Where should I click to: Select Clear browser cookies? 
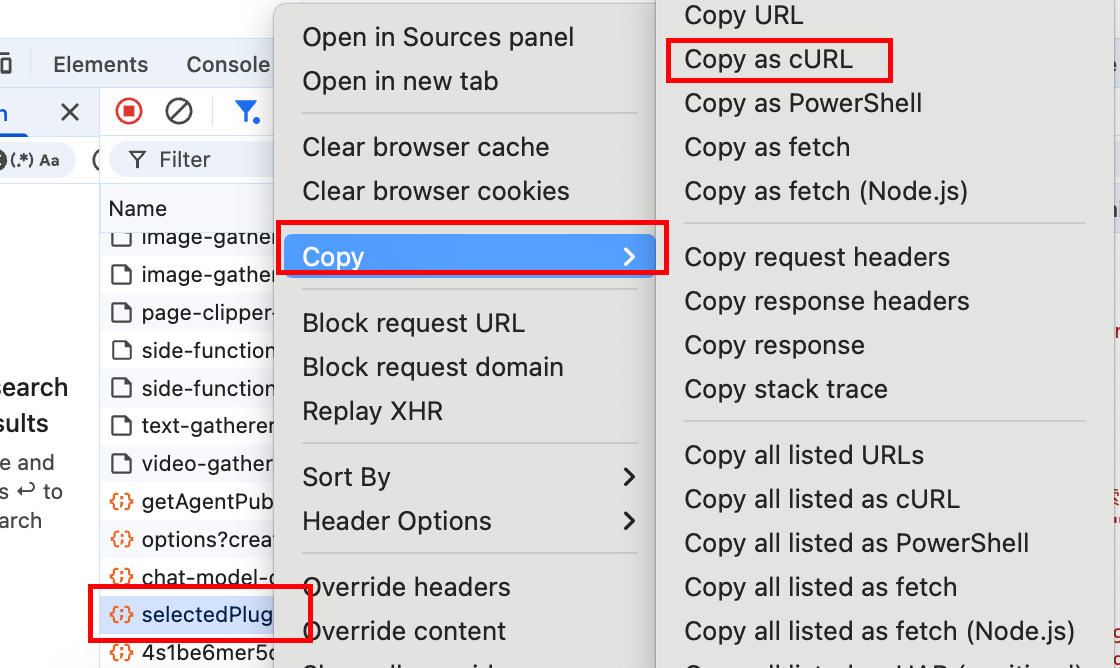tap(436, 191)
